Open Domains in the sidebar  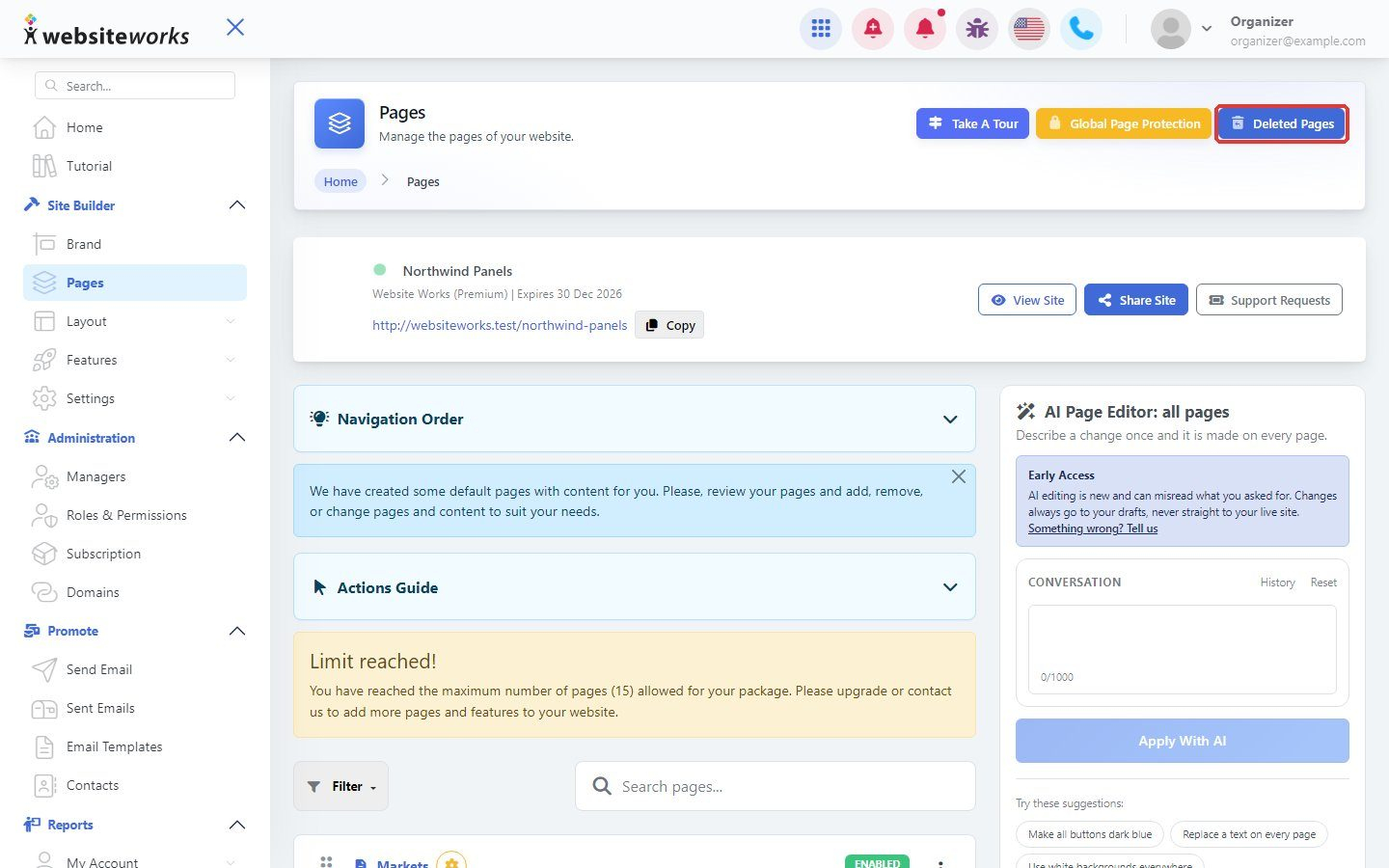click(135, 592)
